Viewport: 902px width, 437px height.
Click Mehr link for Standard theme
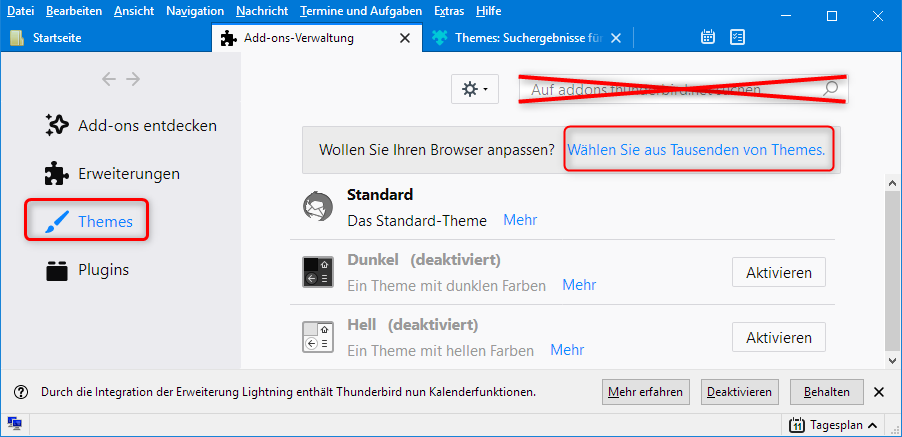(x=520, y=220)
